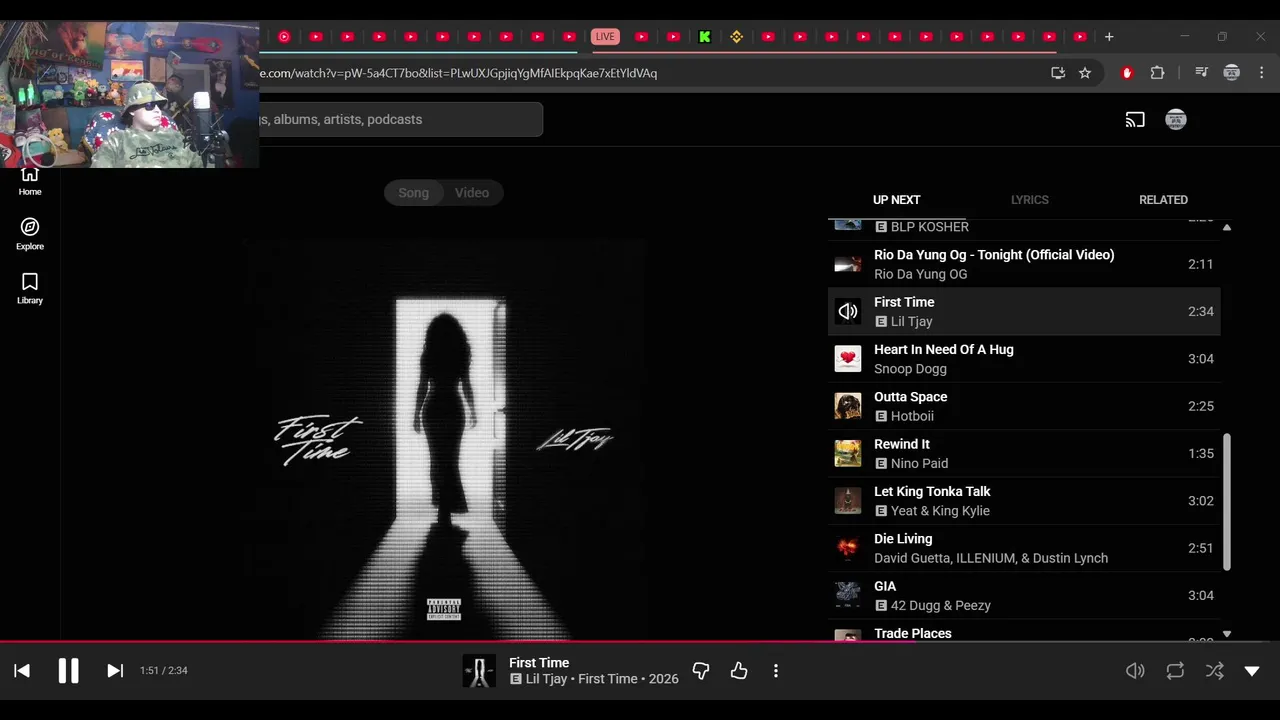The image size is (1280, 720).
Task: Skip to the previous track
Action: point(22,671)
